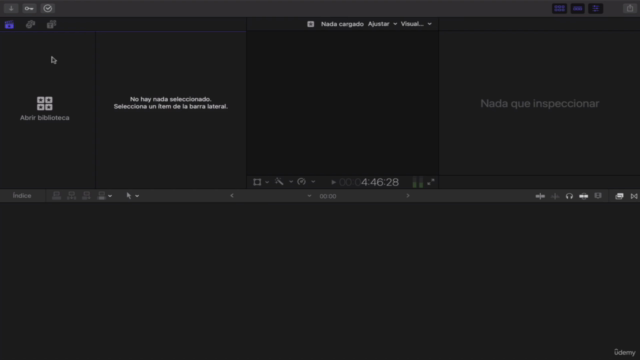Open clip appearance filmstrip icon in timeline
Viewport: 640px width, 360px height.
point(598,196)
